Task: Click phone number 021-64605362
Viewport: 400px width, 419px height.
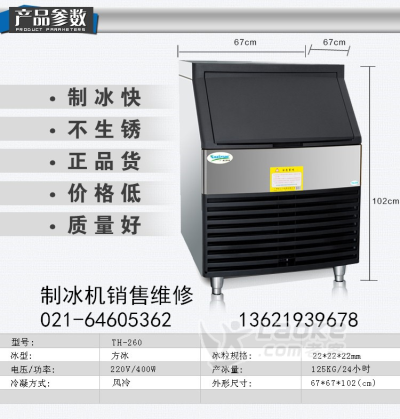Action: click(x=106, y=320)
